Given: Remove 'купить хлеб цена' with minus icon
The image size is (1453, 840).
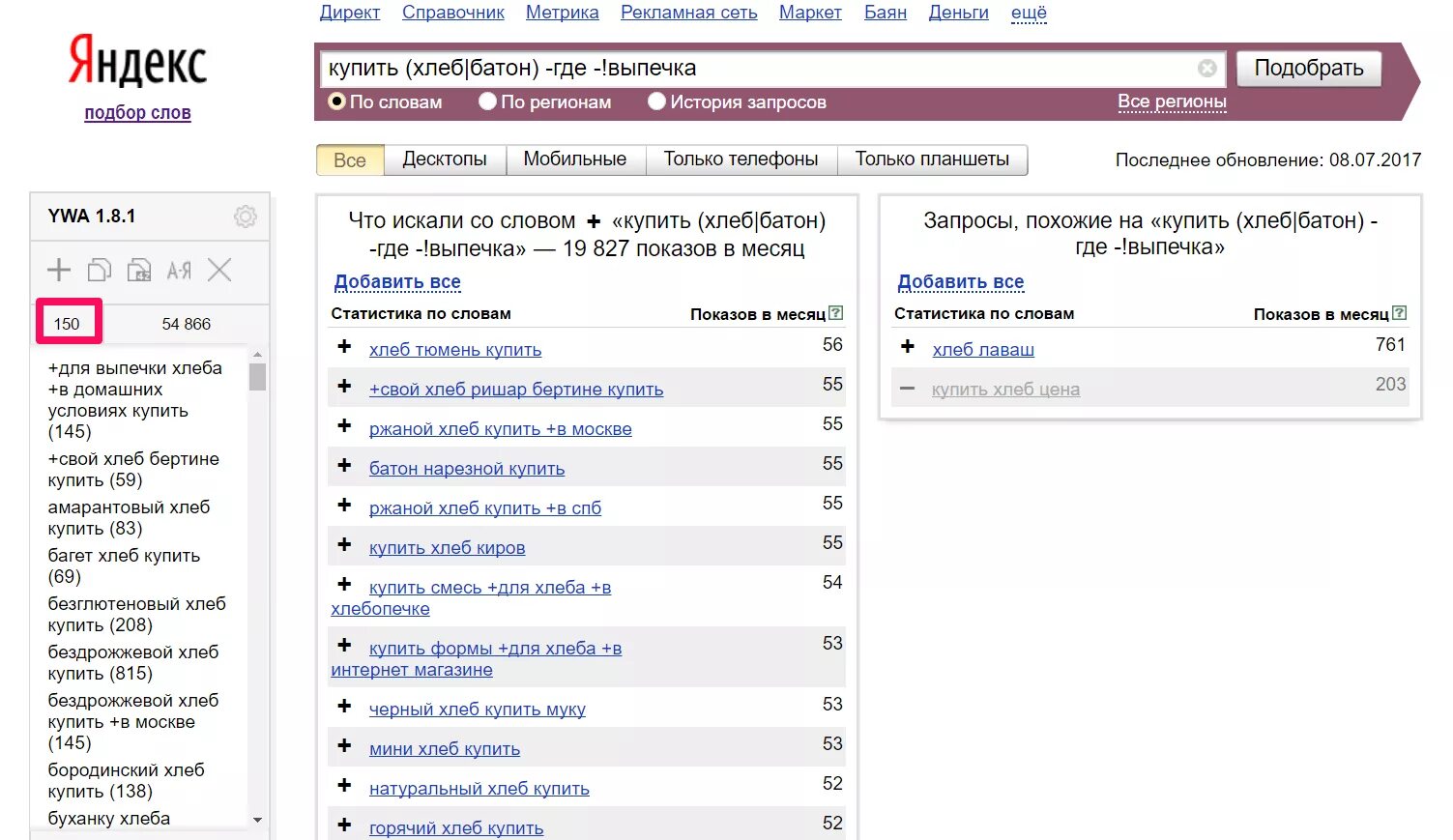Looking at the screenshot, I should point(907,389).
